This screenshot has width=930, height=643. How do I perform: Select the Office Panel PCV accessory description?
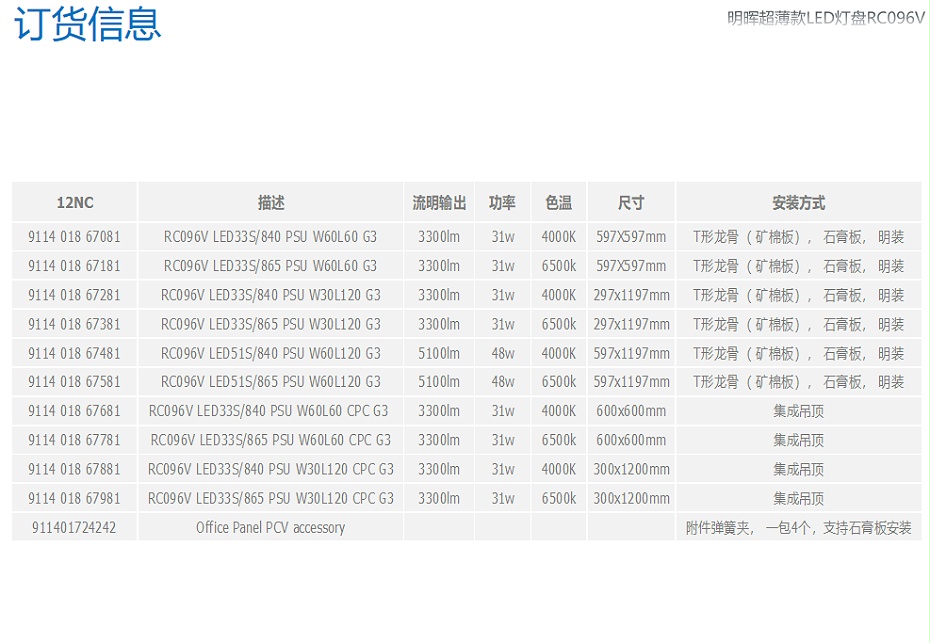pos(270,527)
